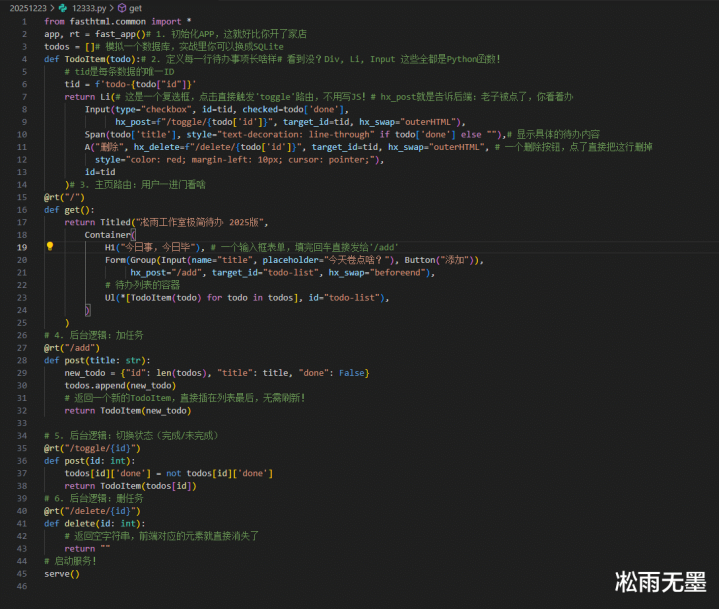Click the cube symbol icon before 'get'
Image resolution: width=719 pixels, height=609 pixels.
pos(122,8)
